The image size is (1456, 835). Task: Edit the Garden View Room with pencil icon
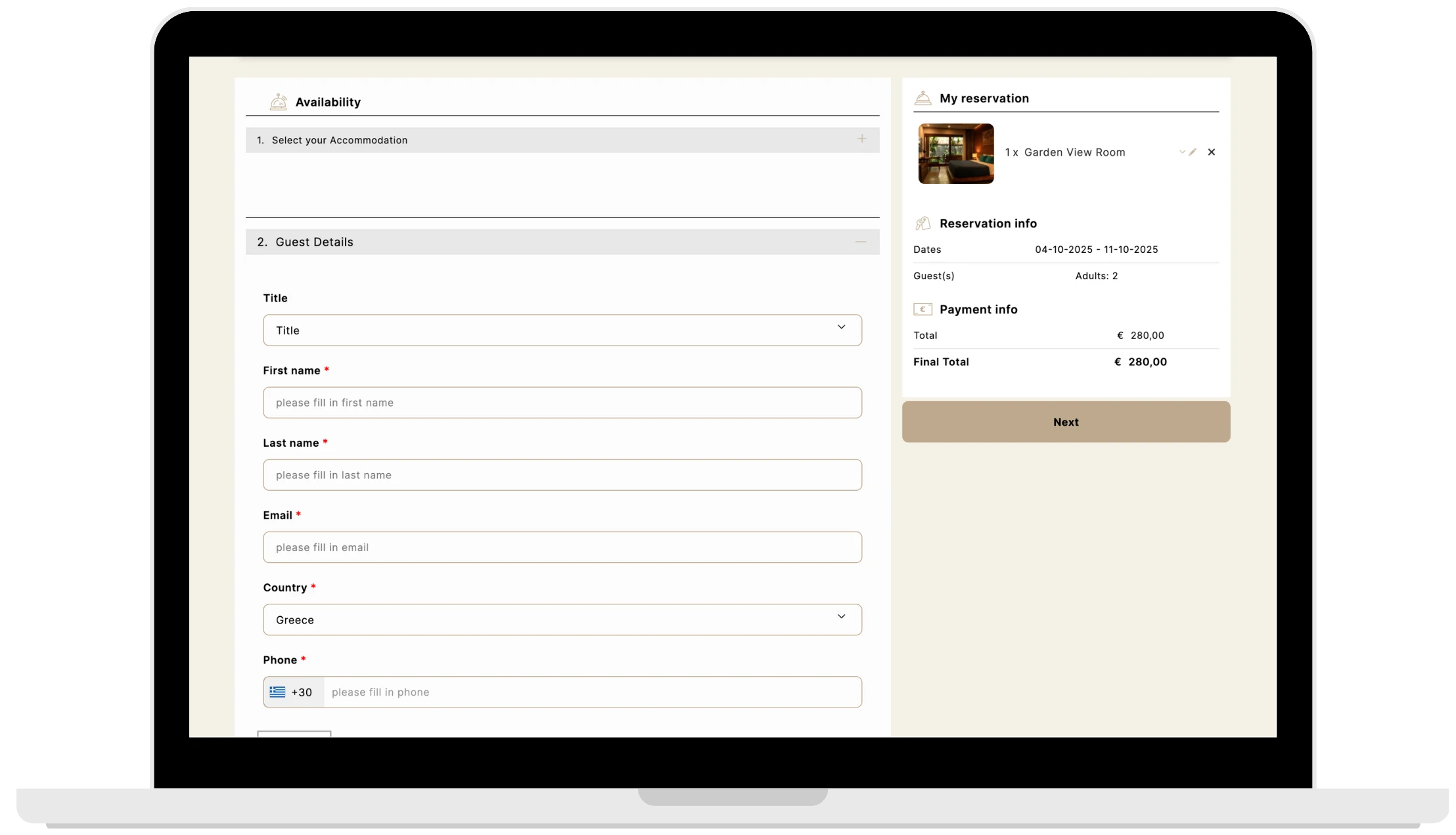[x=1193, y=152]
